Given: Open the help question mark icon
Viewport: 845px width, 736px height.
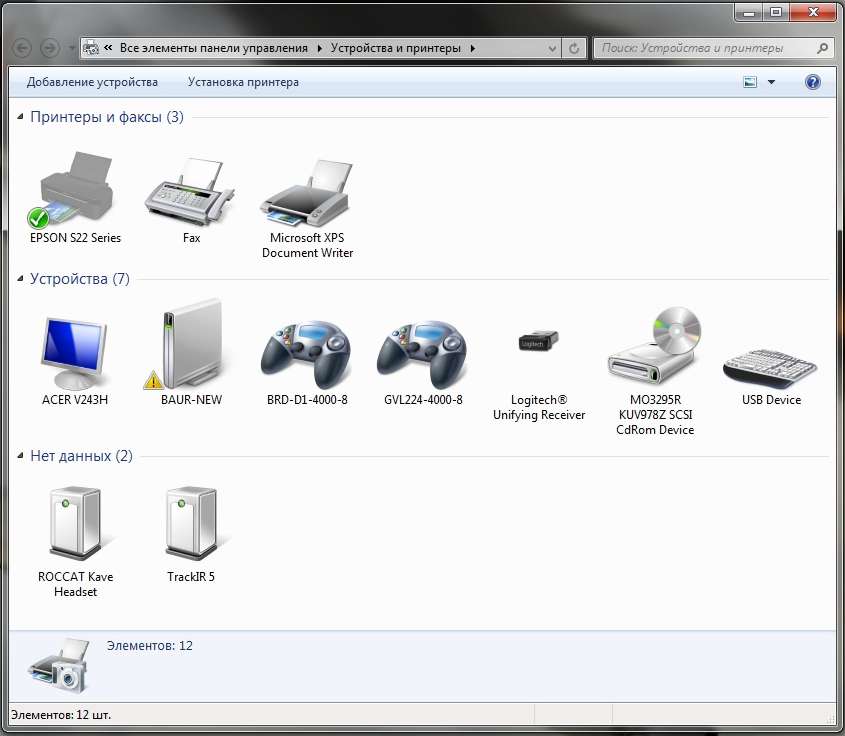Looking at the screenshot, I should [x=813, y=82].
